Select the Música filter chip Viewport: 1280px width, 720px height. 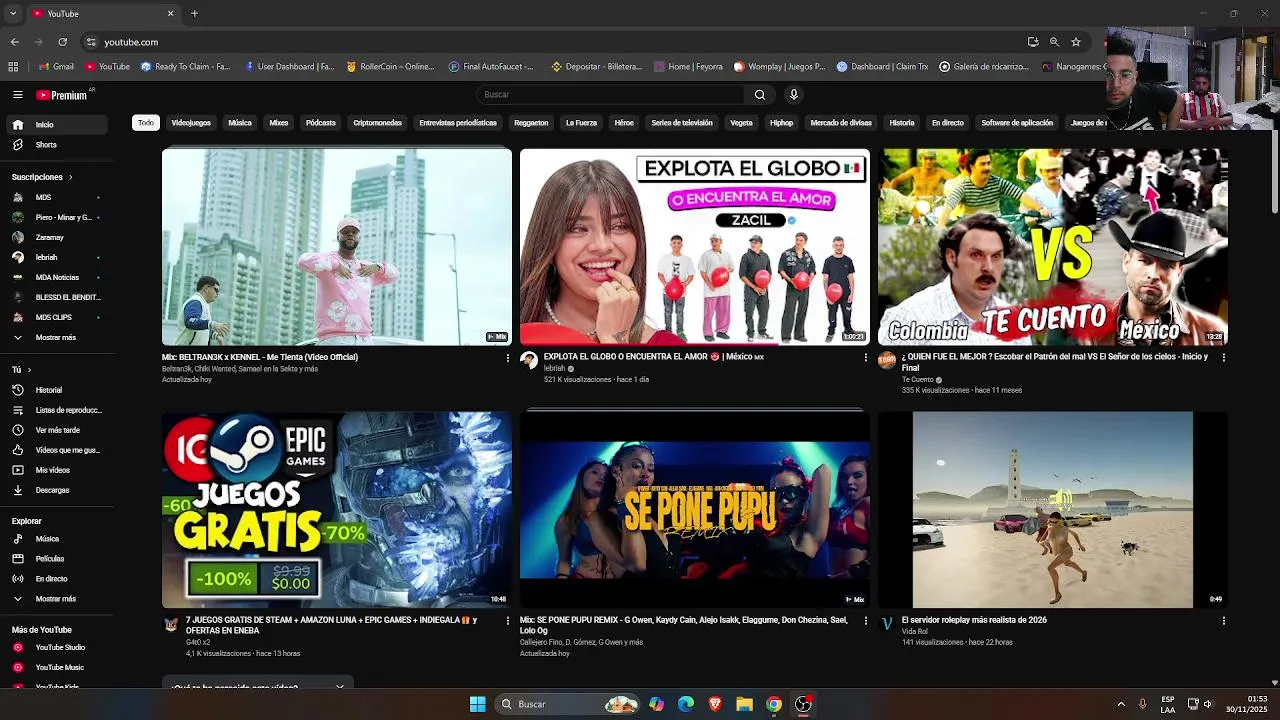point(240,123)
